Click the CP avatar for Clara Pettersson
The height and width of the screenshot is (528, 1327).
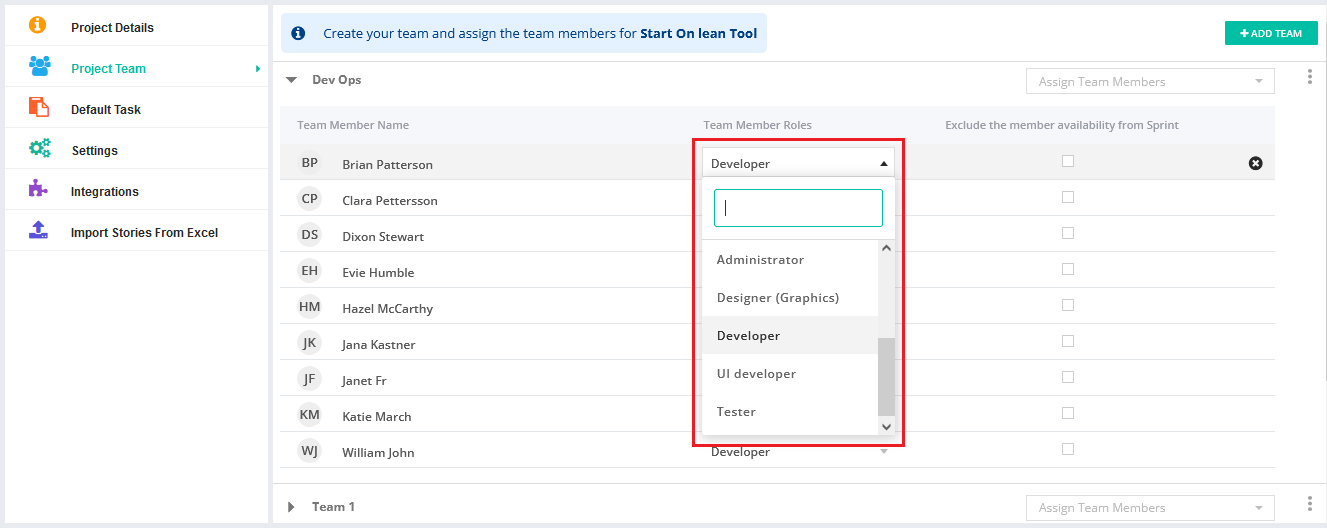(310, 199)
